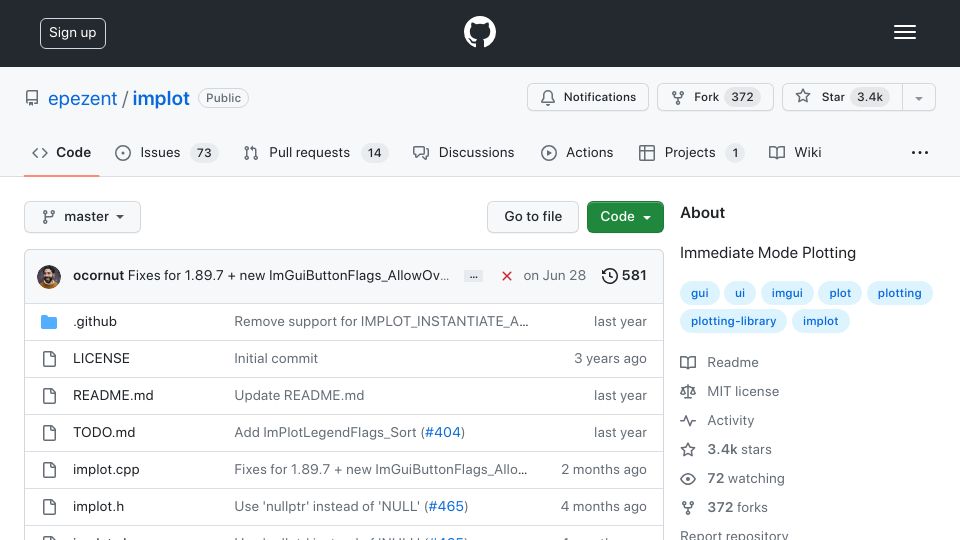Screen dimensions: 960x540
Task: Open the more tabs ellipsis menu
Action: click(920, 152)
